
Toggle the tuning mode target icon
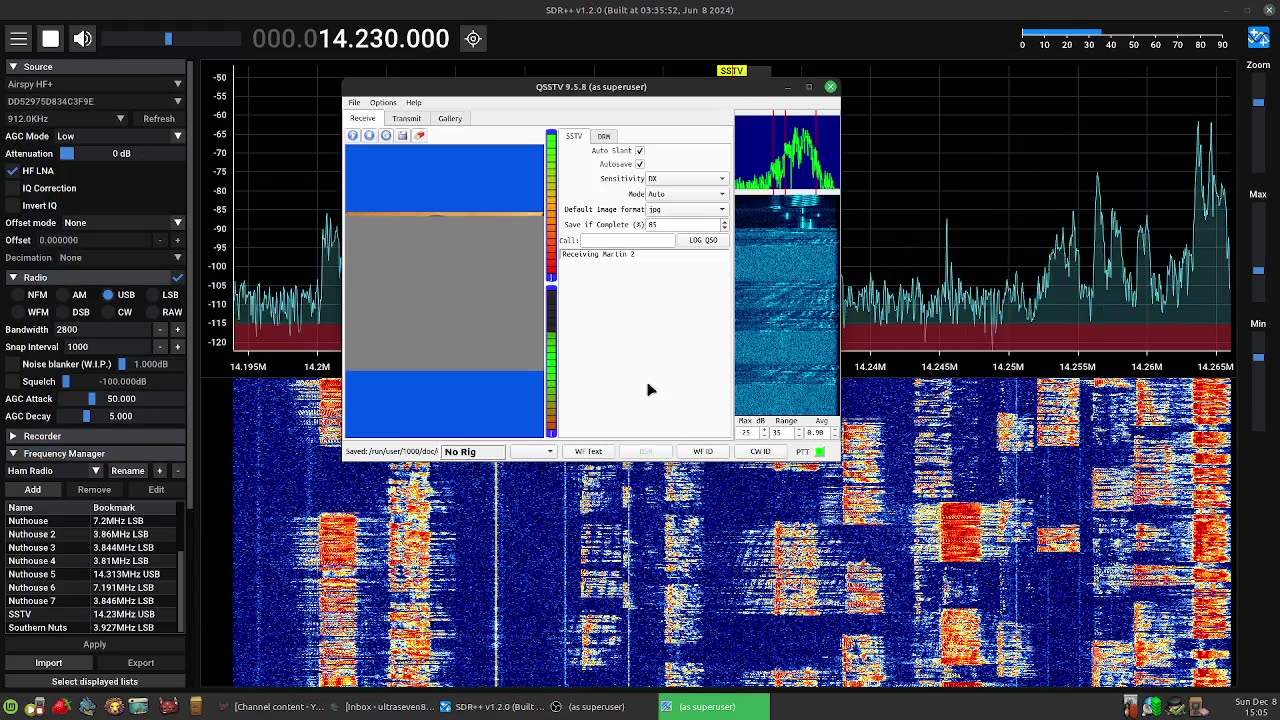coord(474,39)
